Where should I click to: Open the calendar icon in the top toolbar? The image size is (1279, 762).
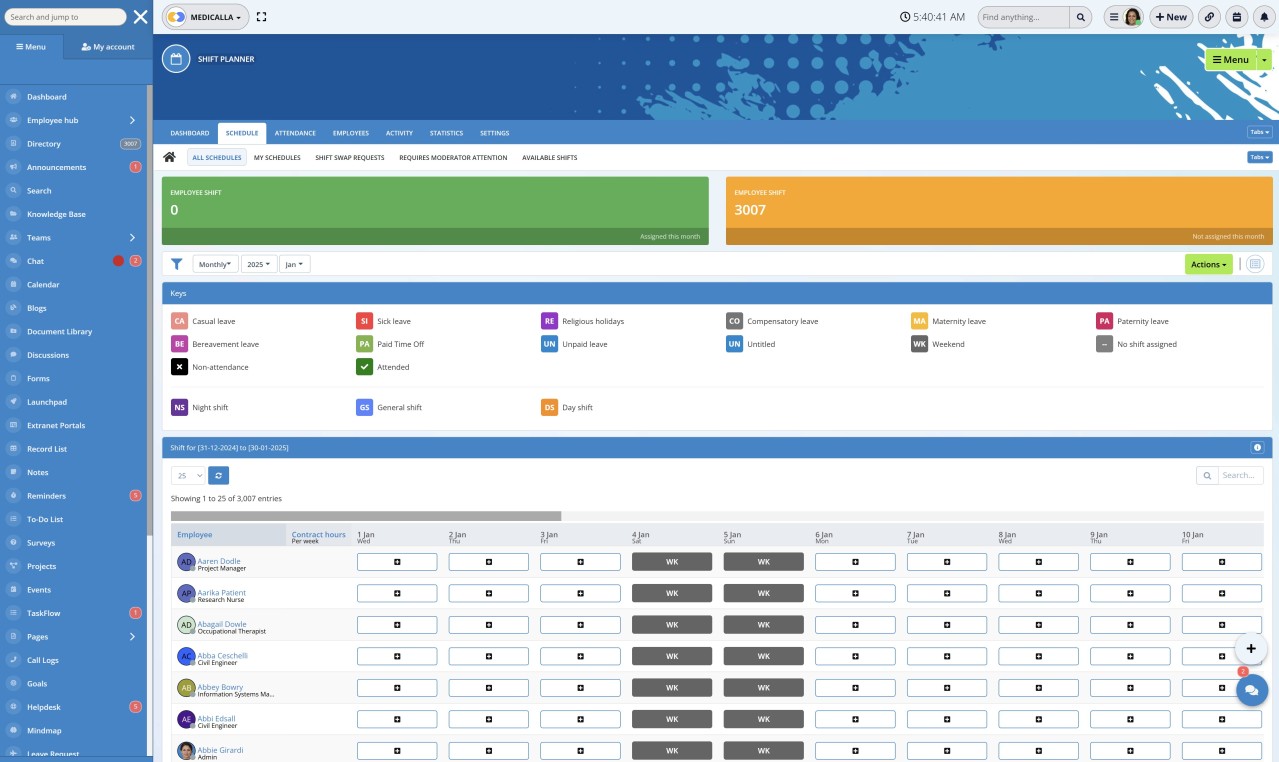1236,17
